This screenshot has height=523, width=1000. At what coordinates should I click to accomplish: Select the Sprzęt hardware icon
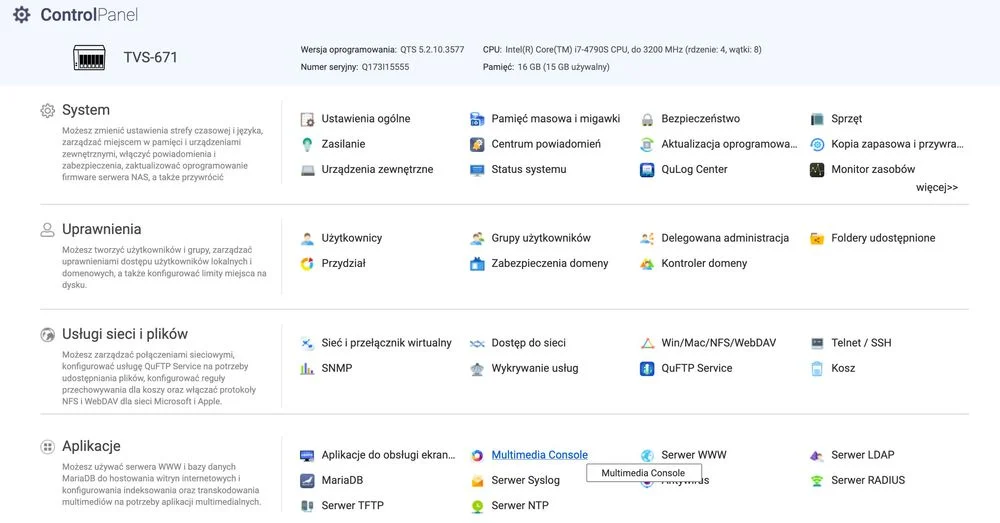pos(817,119)
